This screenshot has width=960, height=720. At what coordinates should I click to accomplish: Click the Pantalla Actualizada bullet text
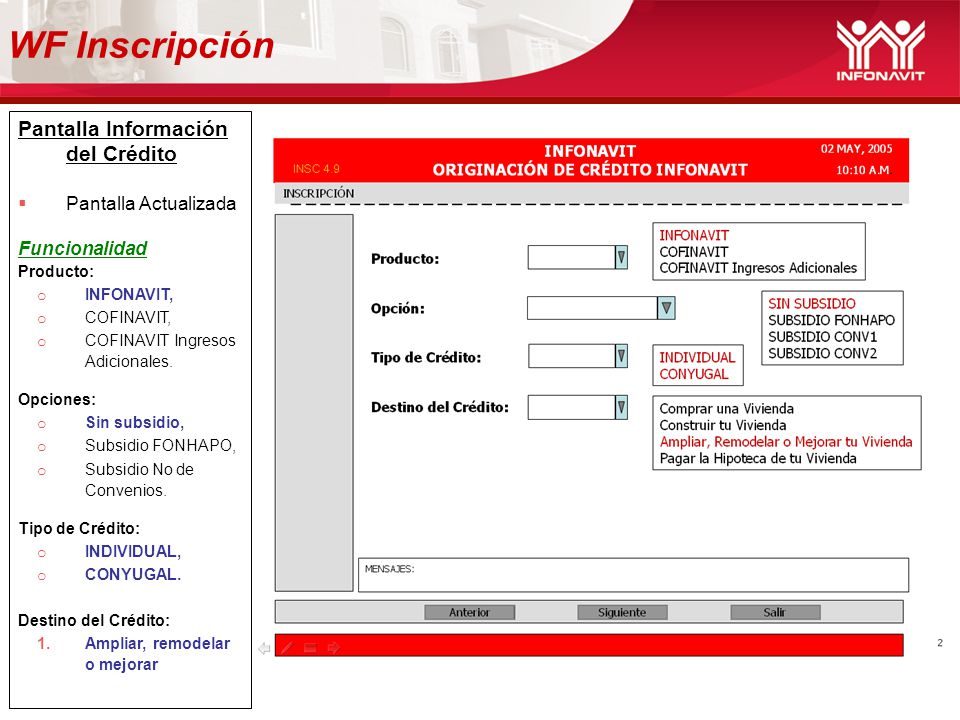[x=151, y=203]
